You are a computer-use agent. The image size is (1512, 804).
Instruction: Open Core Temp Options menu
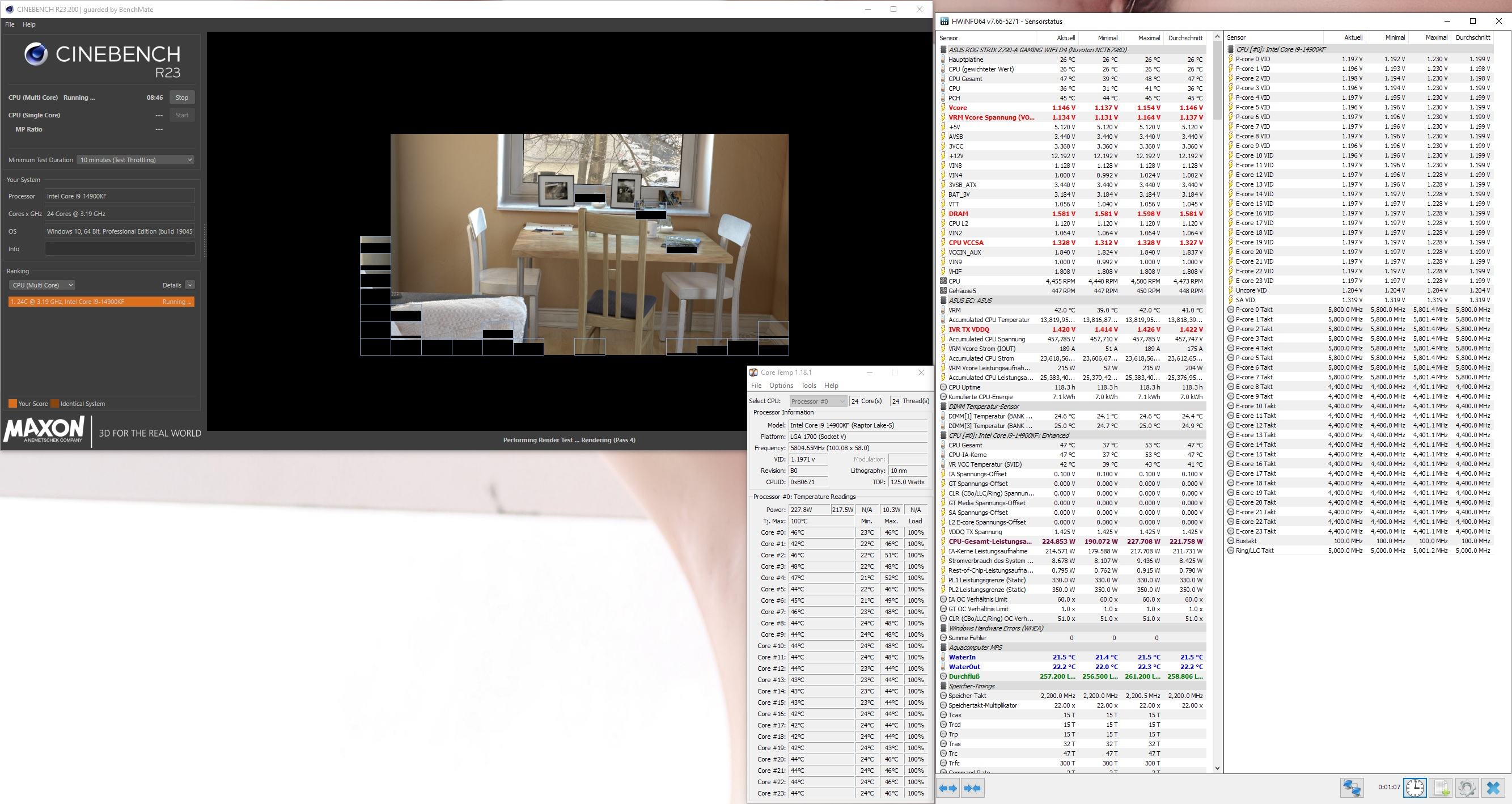point(781,386)
